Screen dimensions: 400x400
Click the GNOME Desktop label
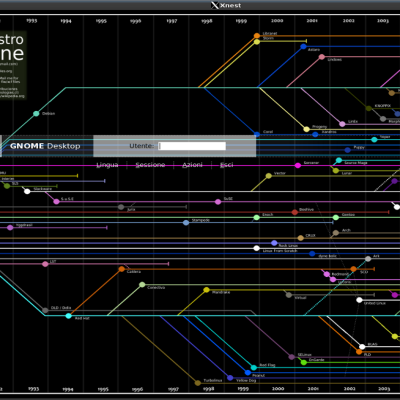tap(45, 146)
